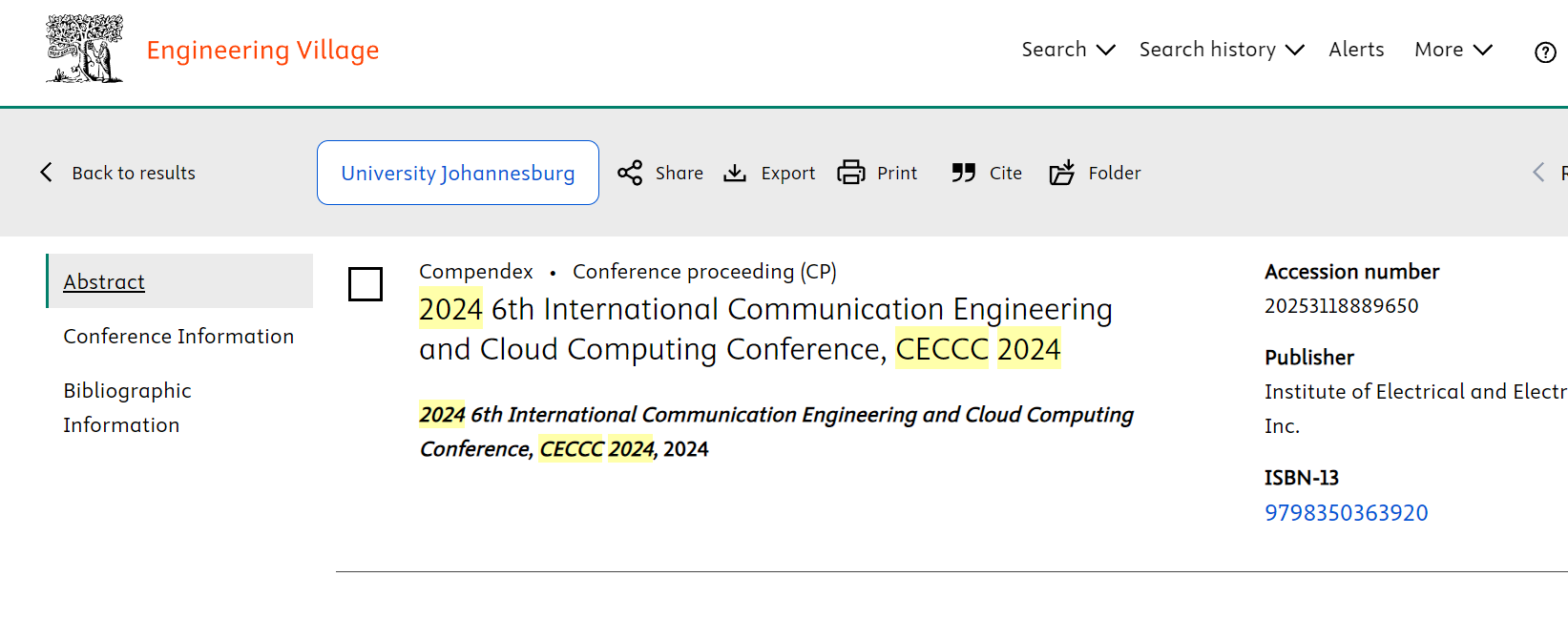The image size is (1568, 618).
Task: Expand the More menu
Action: click(x=1453, y=50)
